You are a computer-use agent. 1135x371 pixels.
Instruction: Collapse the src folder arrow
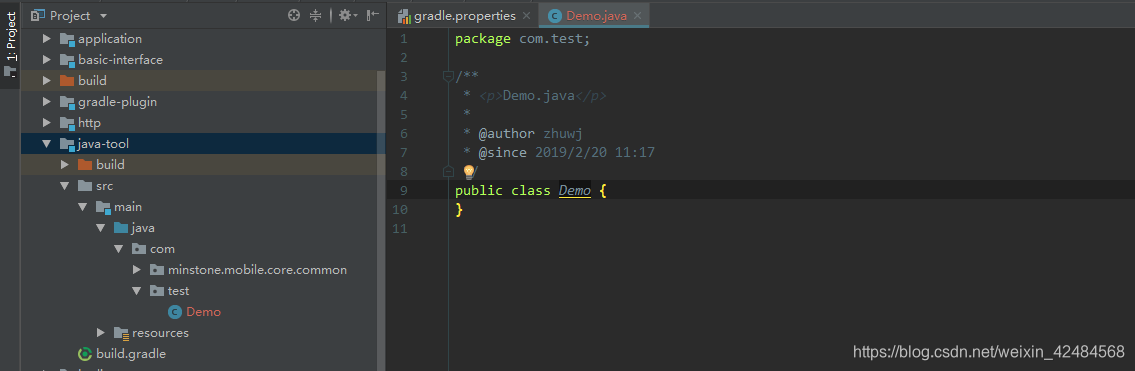pyautogui.click(x=64, y=186)
